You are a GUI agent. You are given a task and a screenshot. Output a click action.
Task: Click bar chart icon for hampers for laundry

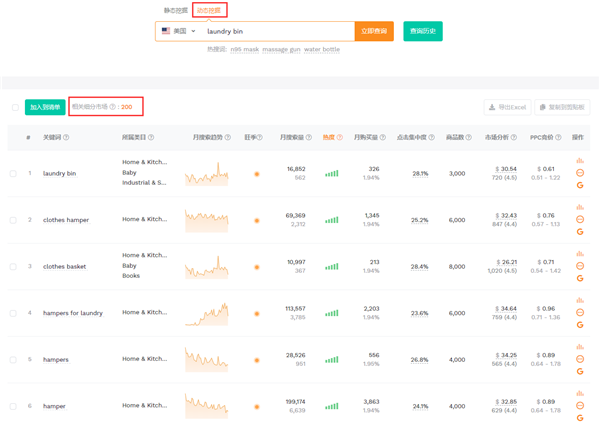point(579,300)
